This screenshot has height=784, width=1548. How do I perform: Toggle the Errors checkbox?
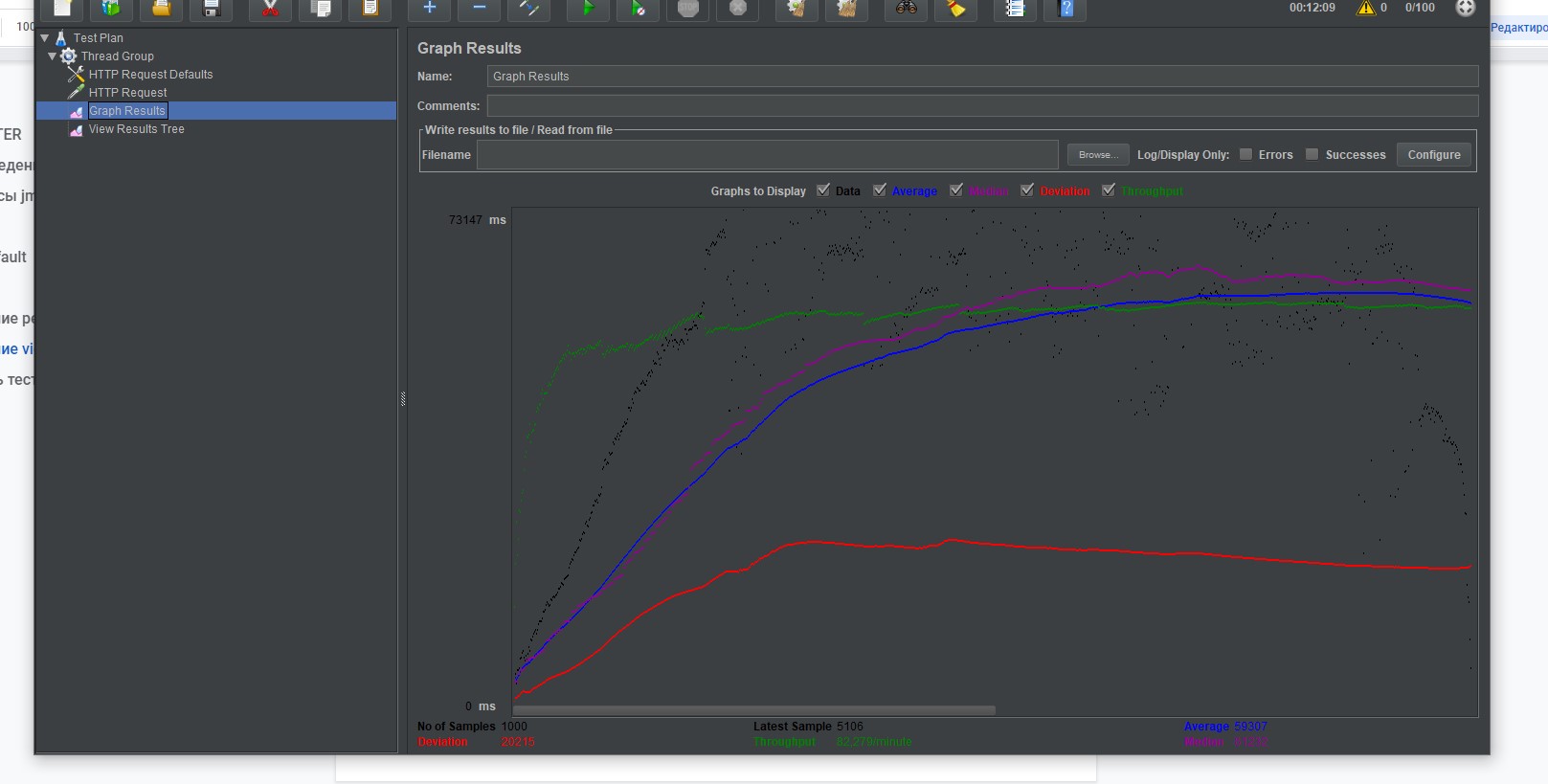[x=1245, y=154]
